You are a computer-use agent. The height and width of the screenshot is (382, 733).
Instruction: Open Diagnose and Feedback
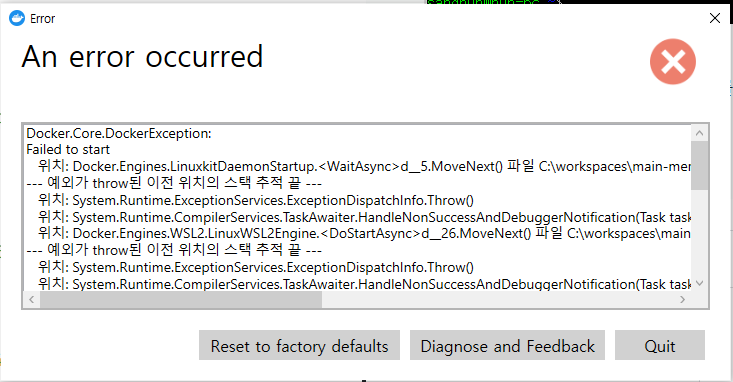(507, 346)
